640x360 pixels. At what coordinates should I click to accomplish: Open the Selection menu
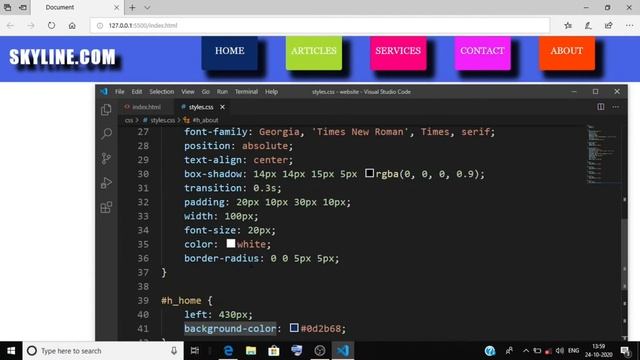(162, 92)
